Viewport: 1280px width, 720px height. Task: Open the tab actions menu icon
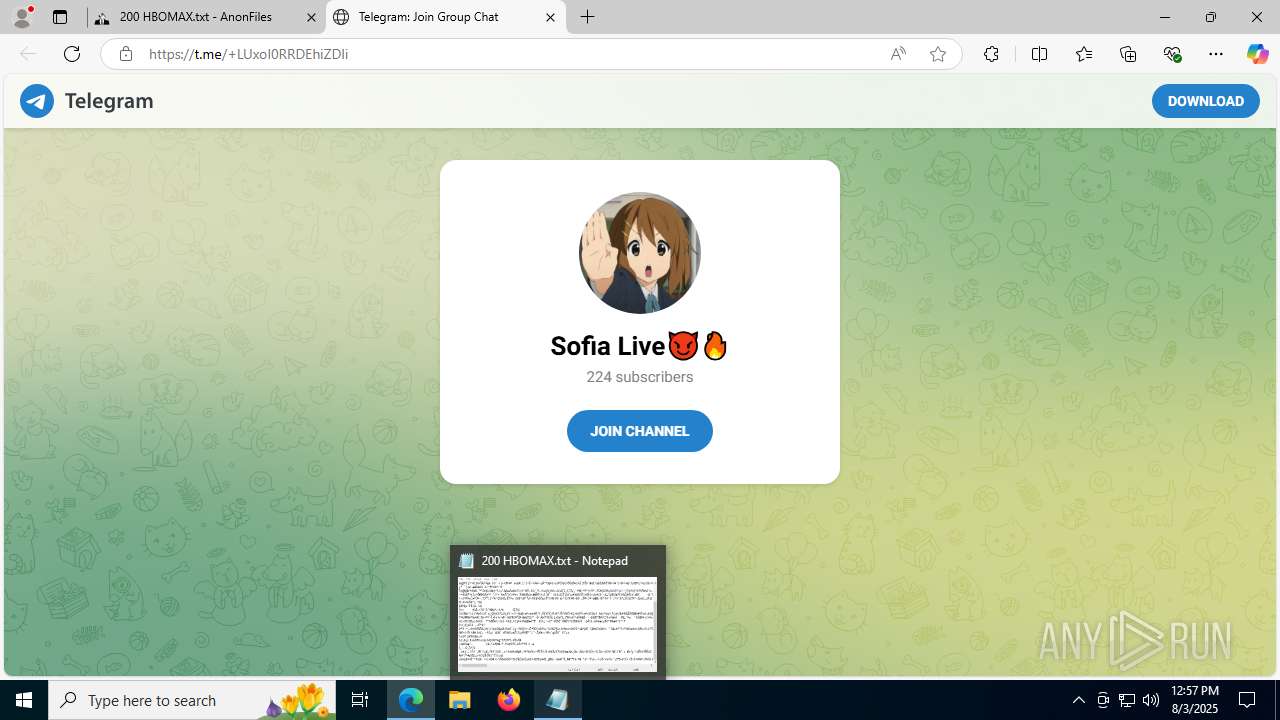(x=60, y=17)
